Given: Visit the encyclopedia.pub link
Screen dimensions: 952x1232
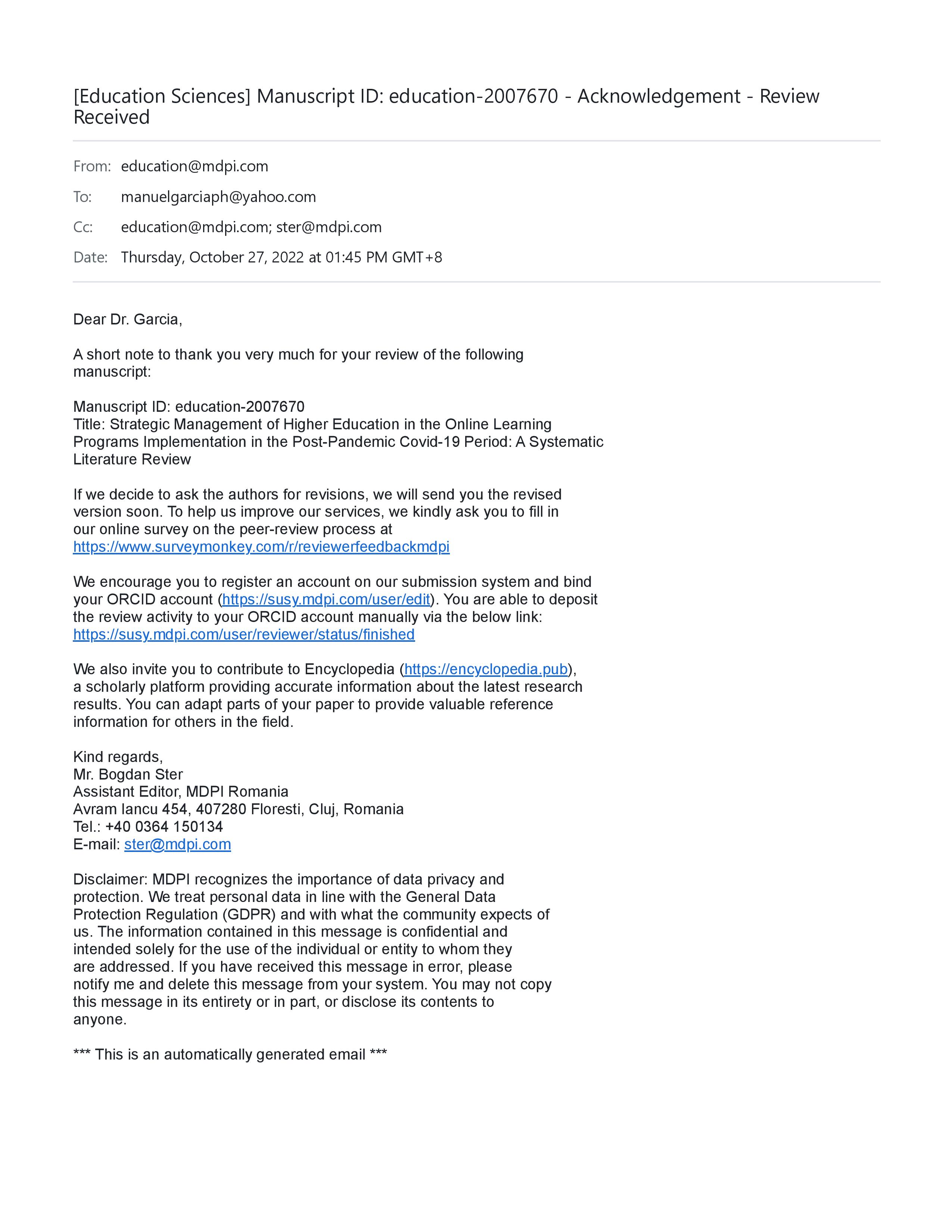Looking at the screenshot, I should pos(486,669).
